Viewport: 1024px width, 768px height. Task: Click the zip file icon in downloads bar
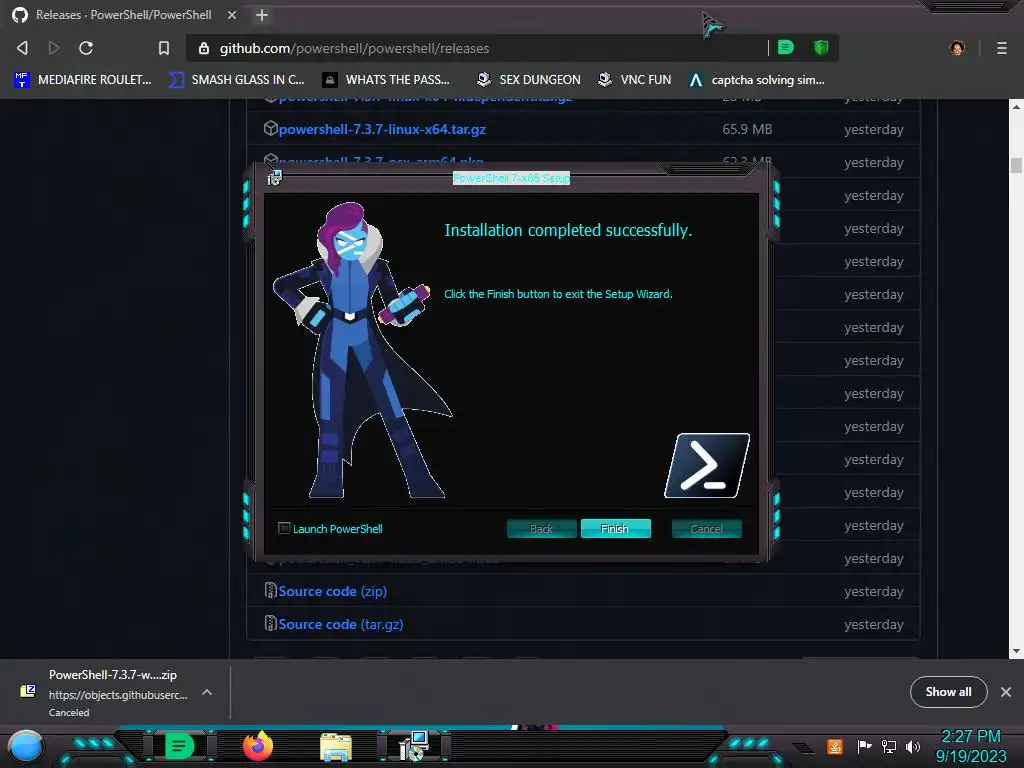pos(27,691)
